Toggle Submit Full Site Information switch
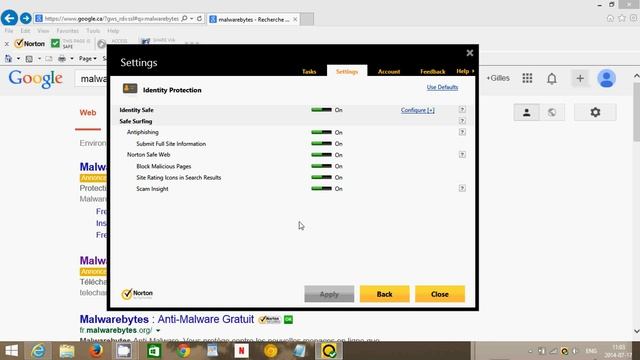 click(x=321, y=144)
